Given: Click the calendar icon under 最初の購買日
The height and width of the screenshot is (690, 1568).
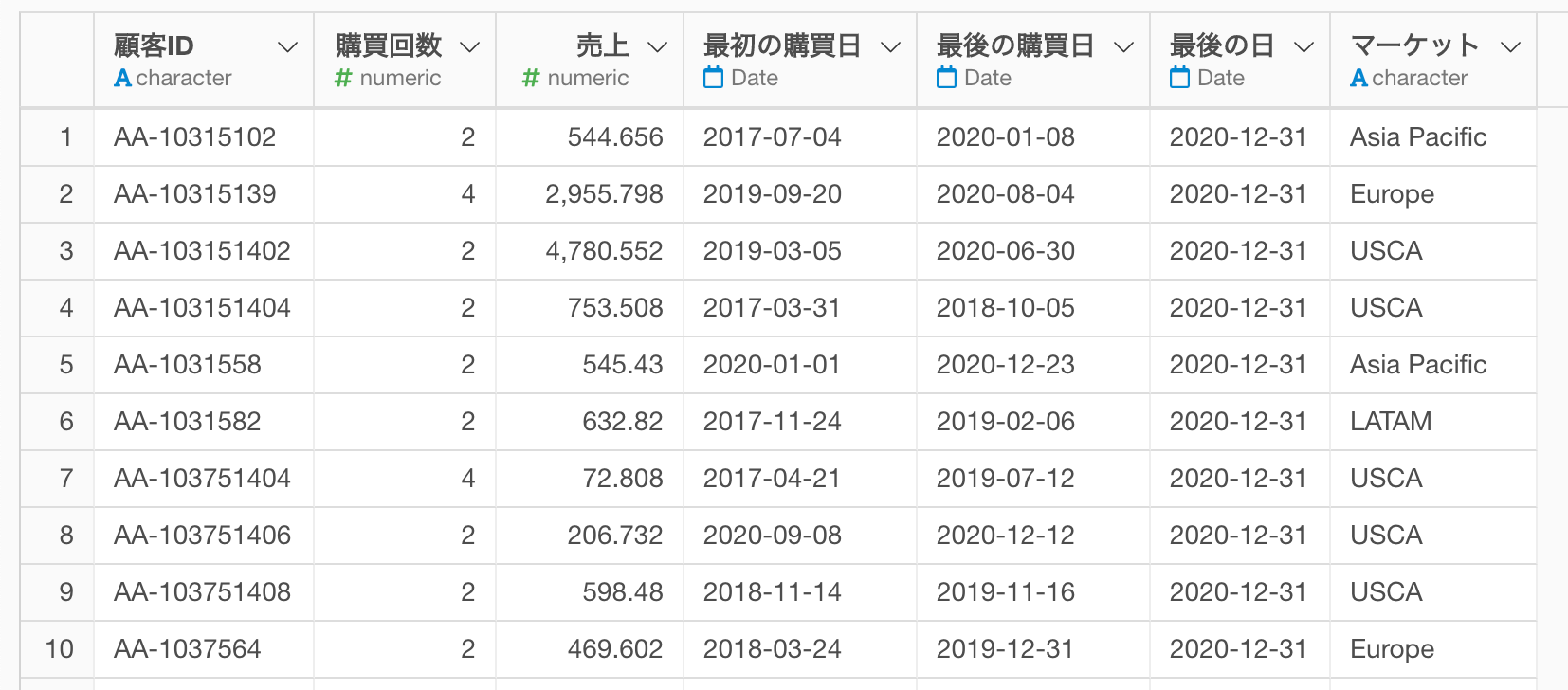Looking at the screenshot, I should click(x=713, y=78).
